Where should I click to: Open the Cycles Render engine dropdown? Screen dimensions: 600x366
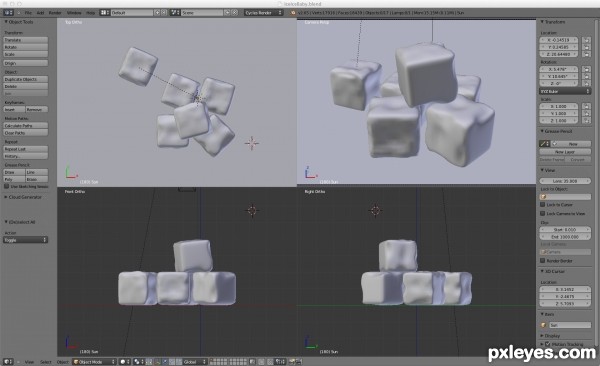264,13
